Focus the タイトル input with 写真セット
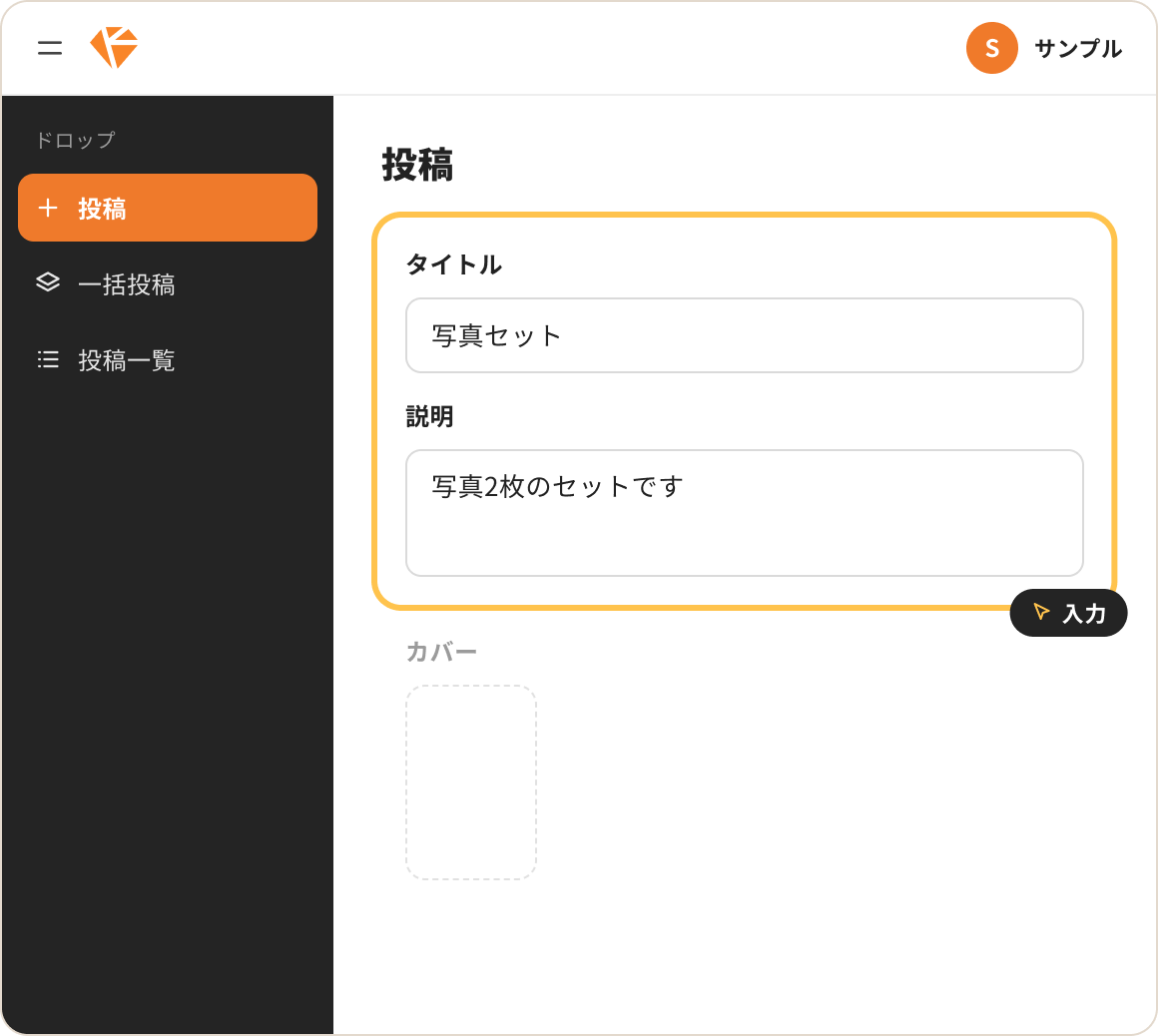Viewport: 1158px width, 1036px height. pos(745,335)
